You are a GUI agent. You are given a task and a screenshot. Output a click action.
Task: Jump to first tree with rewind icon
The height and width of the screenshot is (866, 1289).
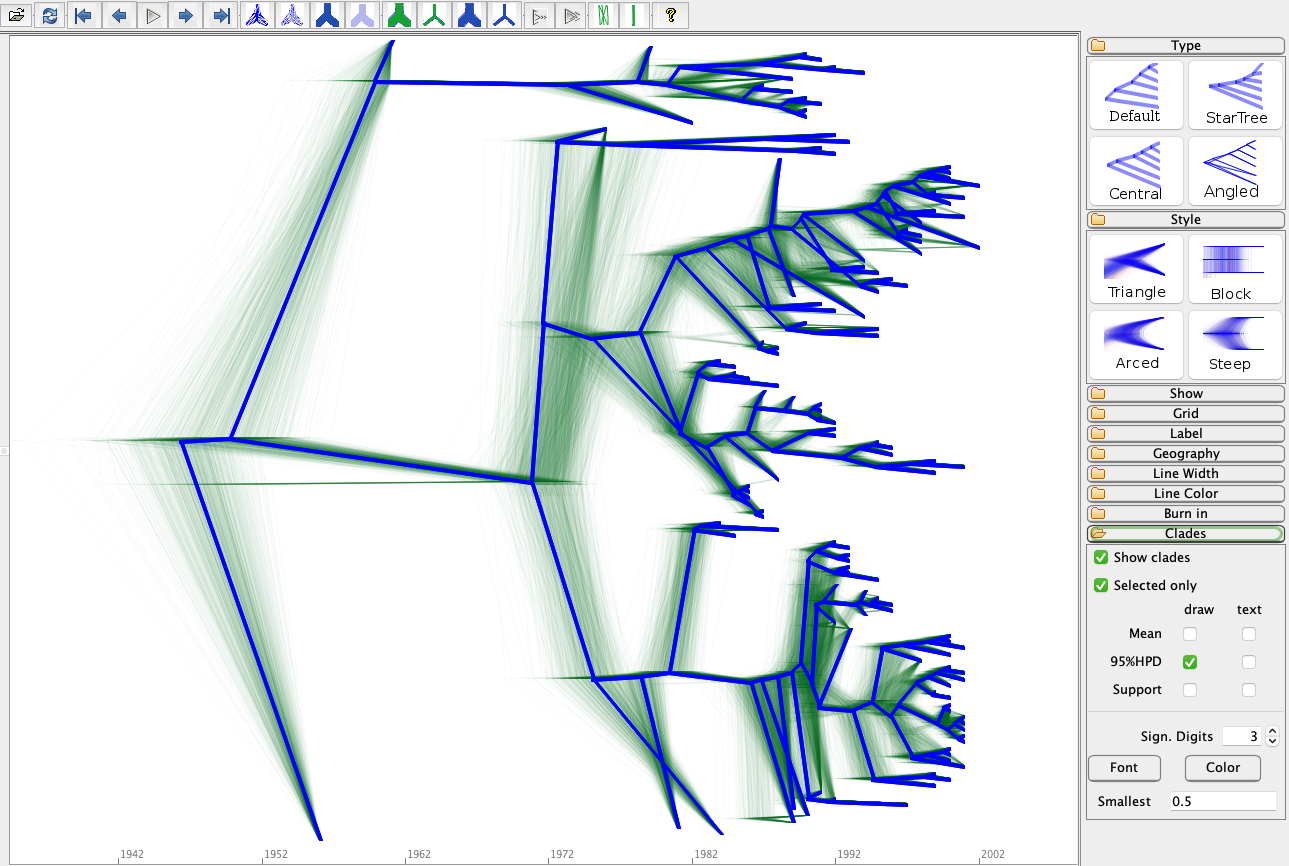(84, 15)
